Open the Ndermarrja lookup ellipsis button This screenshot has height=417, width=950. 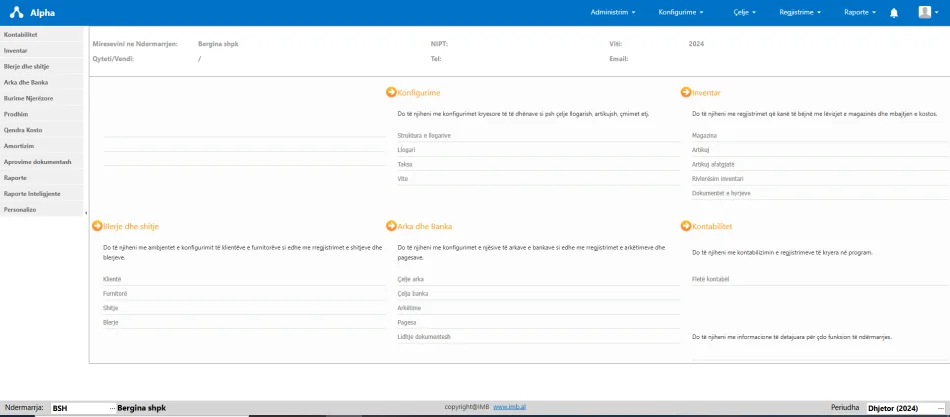[x=112, y=409]
